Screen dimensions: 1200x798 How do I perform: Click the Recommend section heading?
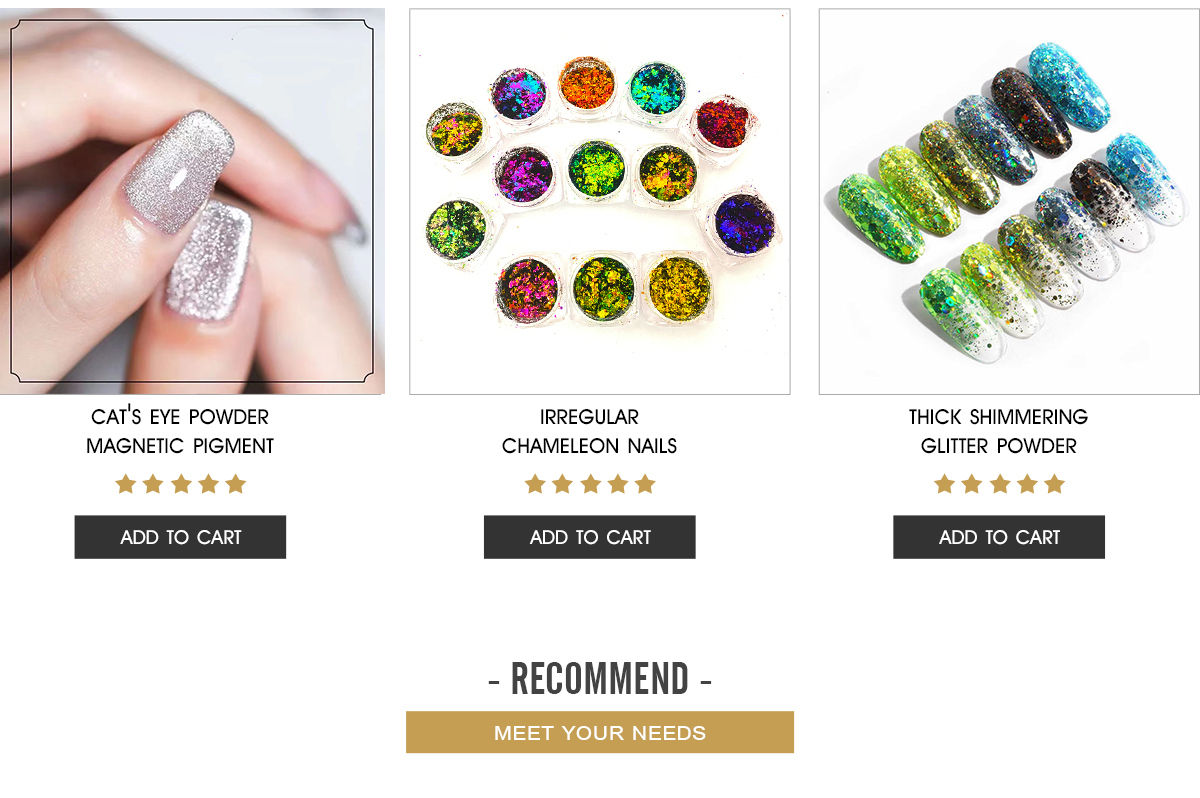coord(600,680)
